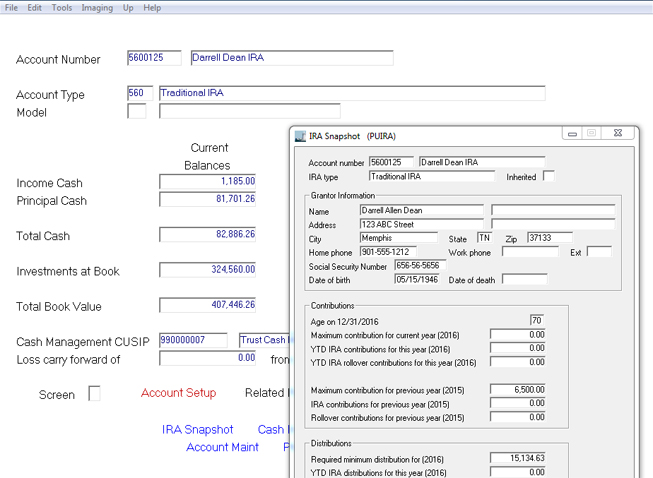Click the Total Cash value 82,886.26
This screenshot has height=478, width=653.
(207, 234)
